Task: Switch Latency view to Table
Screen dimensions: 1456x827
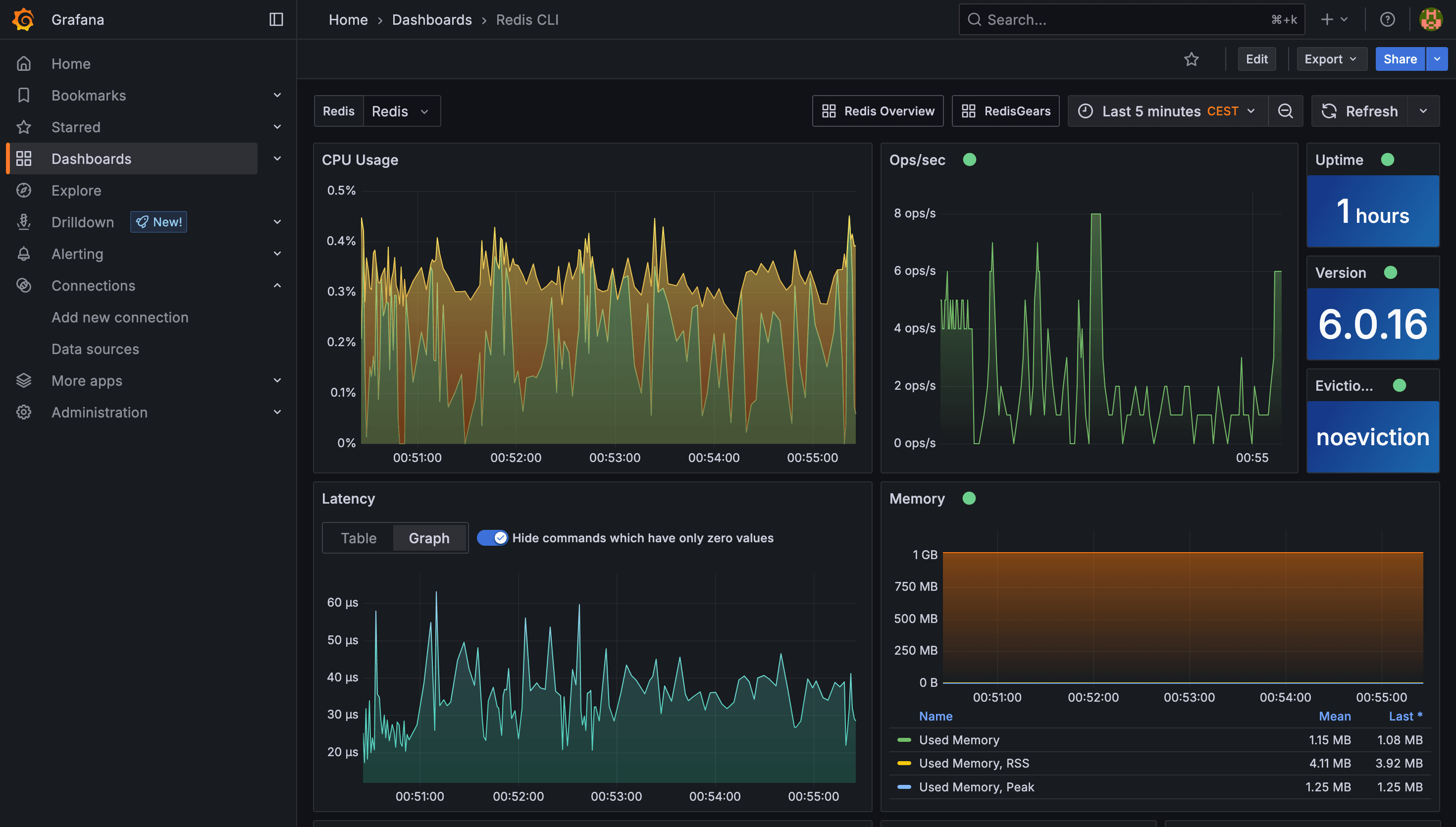Action: pyautogui.click(x=359, y=538)
